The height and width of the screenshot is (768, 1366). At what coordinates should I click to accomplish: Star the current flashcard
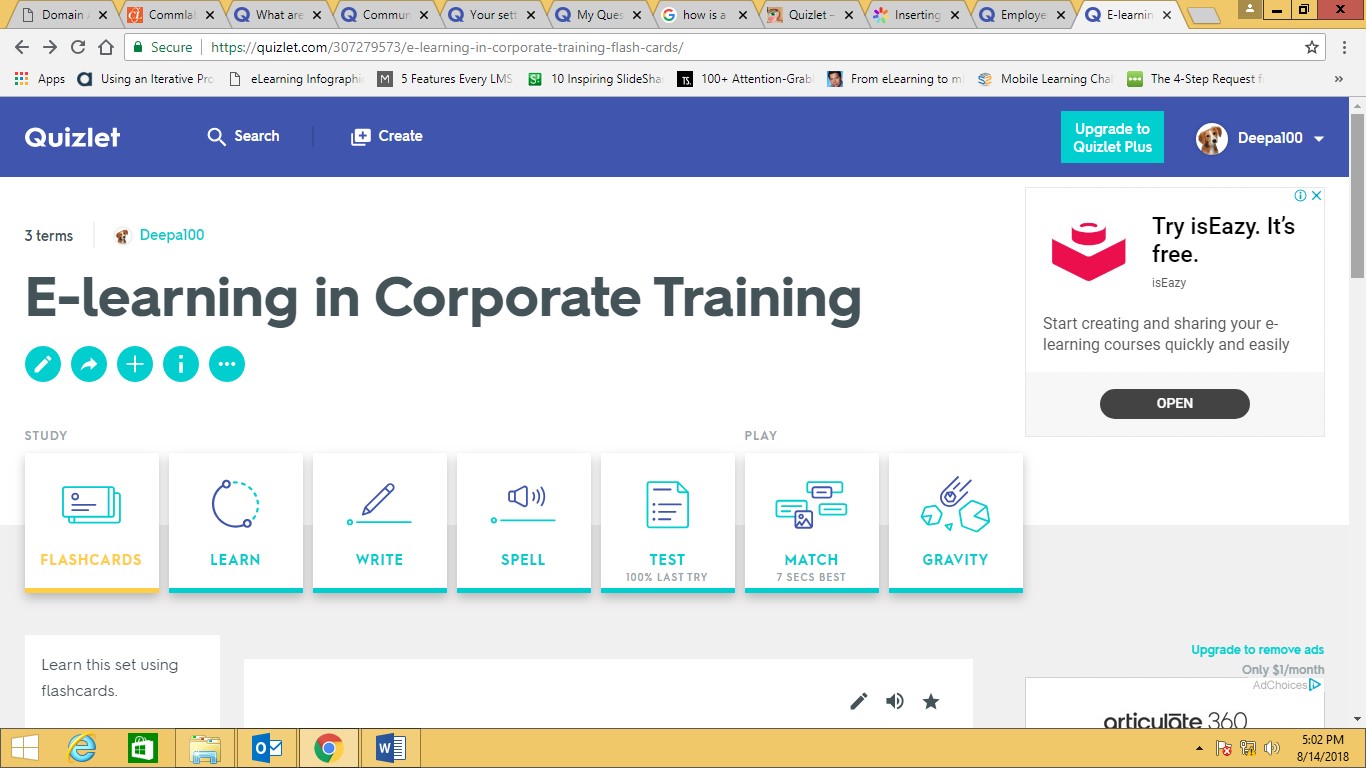coord(931,701)
